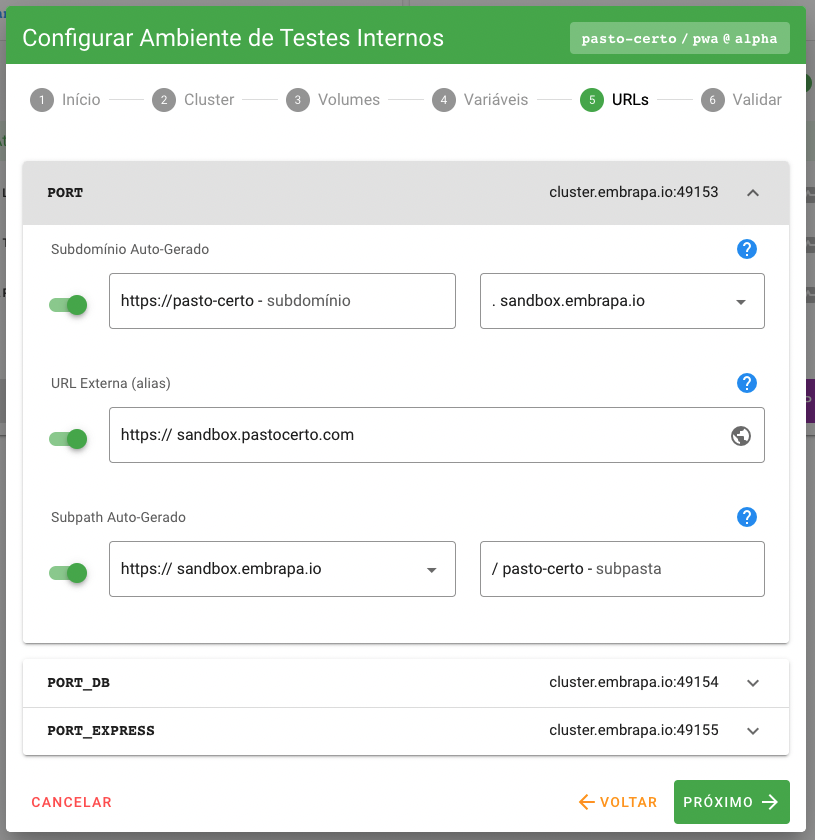Turn off the URL Externa alias switch
The image size is (815, 840).
point(68,439)
